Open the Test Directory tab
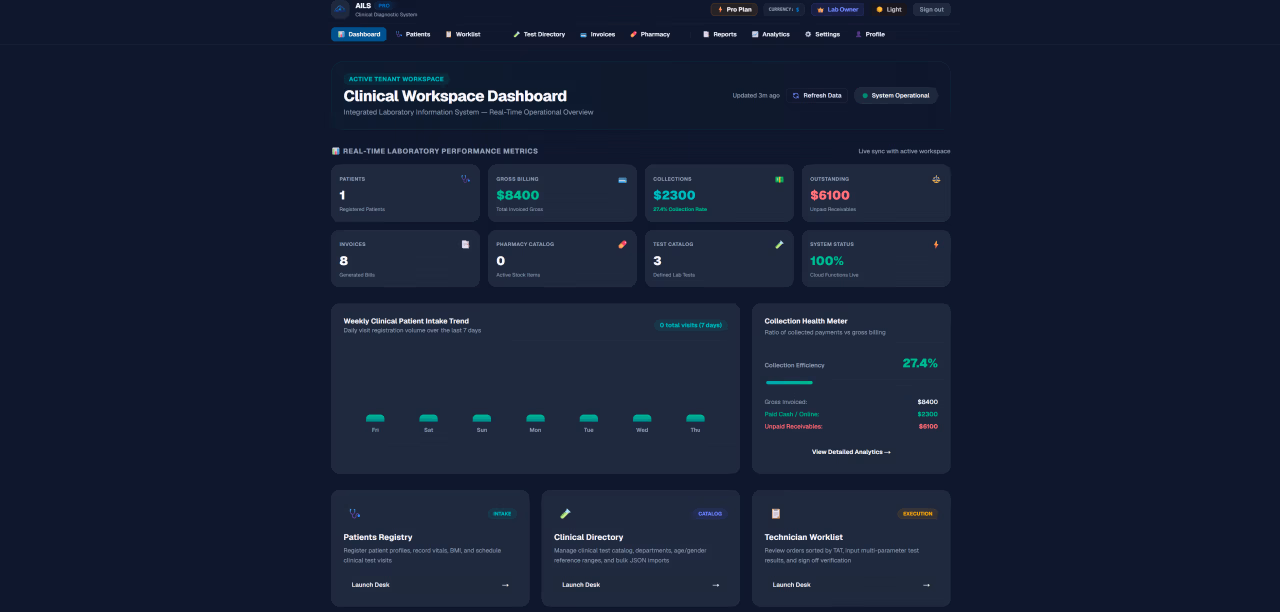This screenshot has height=612, width=1280. (539, 34)
